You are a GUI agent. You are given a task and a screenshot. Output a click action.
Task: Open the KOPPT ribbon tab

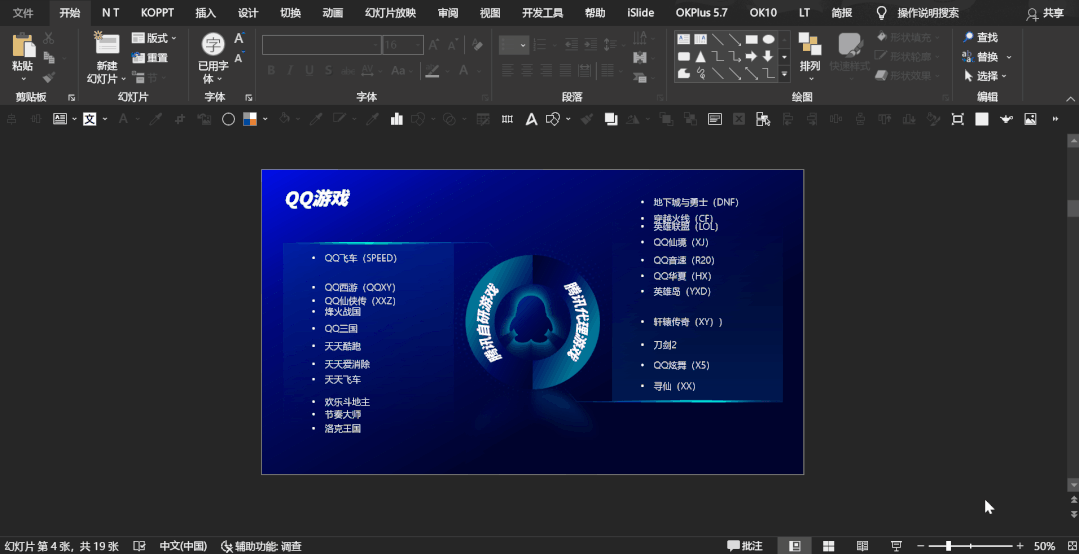point(157,12)
